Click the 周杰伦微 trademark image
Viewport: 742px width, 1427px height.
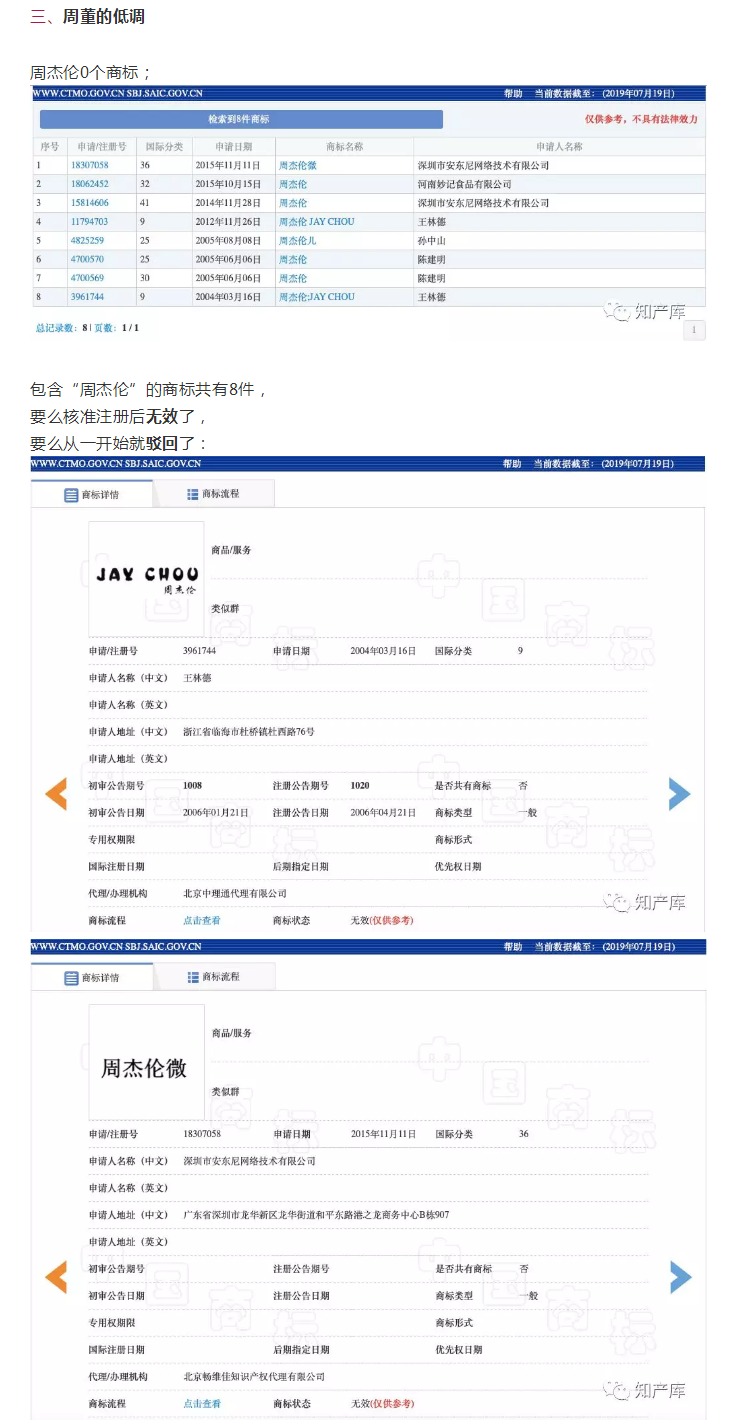(146, 1062)
